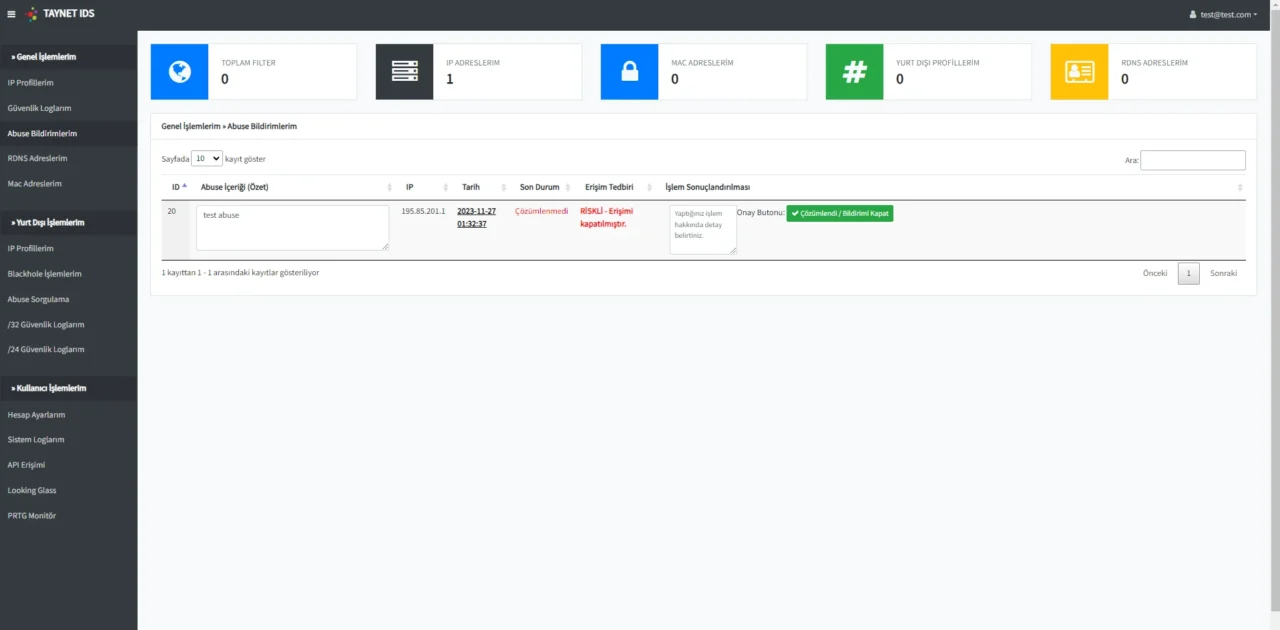Click the ID card icon on RDNS Adreslerim card
Screen dimensions: 1280x630
(x=1079, y=72)
